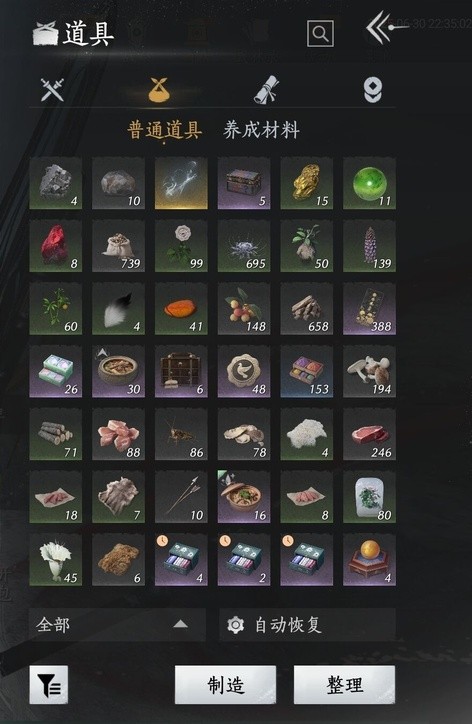This screenshot has width=472, height=724.
Task: Select the glowing lightning item with gold border
Action: point(181,183)
